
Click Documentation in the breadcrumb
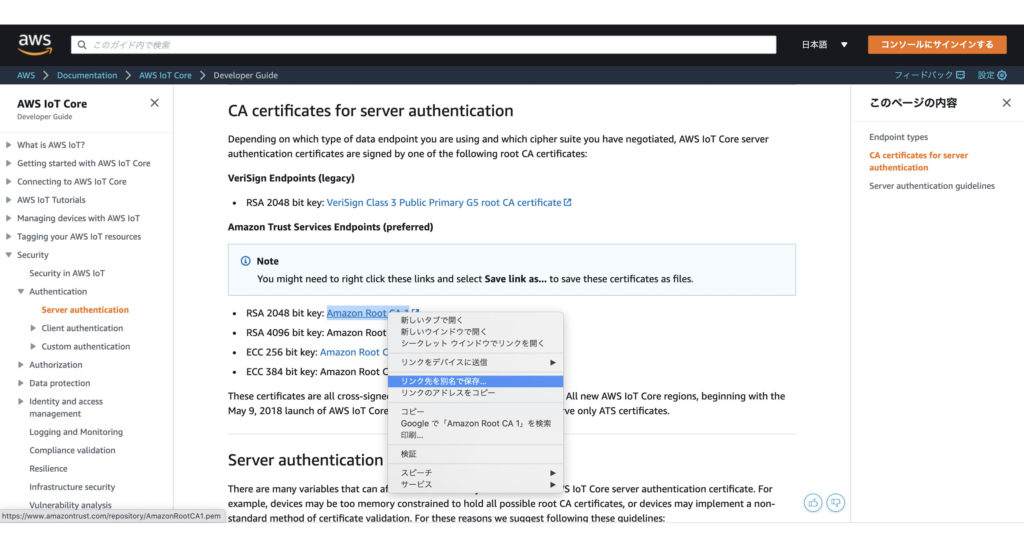click(86, 75)
